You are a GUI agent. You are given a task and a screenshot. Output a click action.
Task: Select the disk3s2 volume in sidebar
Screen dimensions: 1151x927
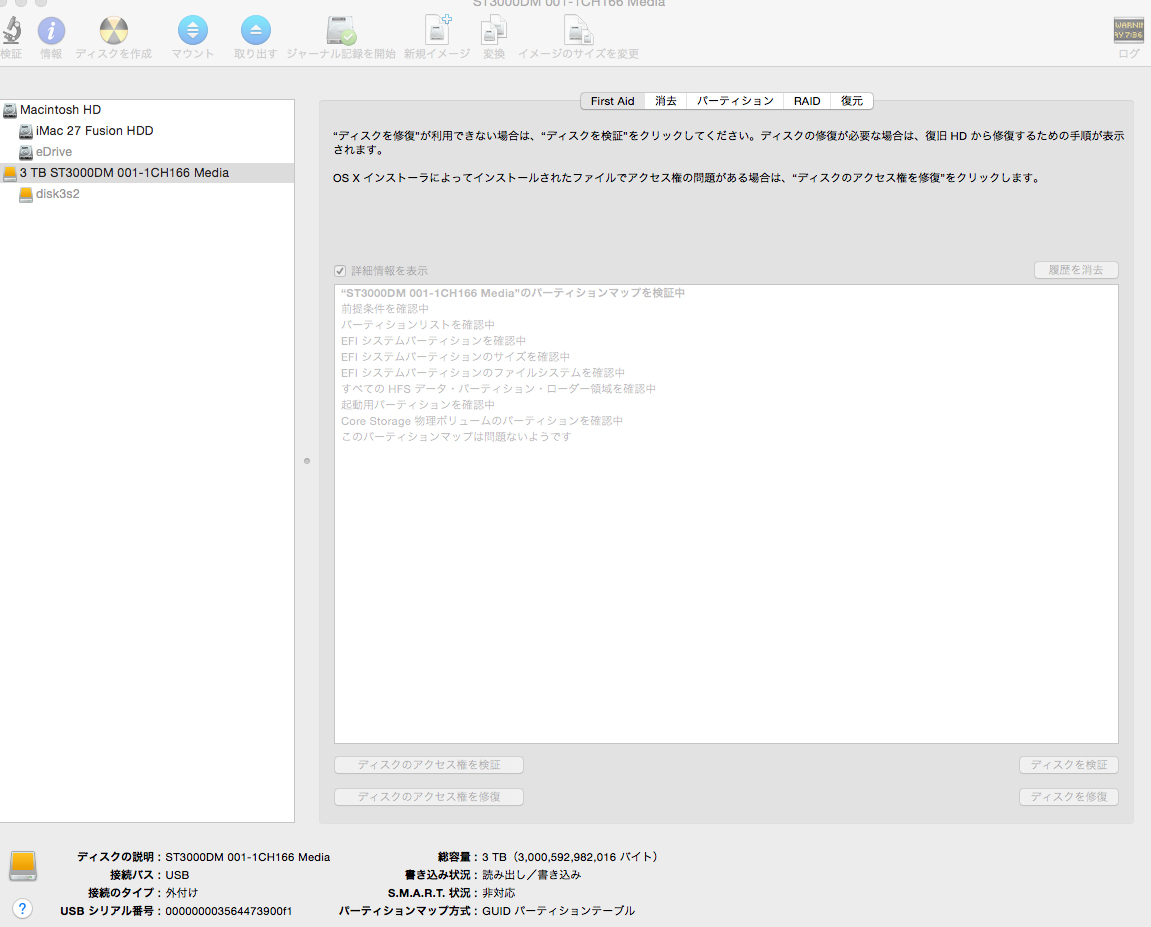pyautogui.click(x=57, y=194)
